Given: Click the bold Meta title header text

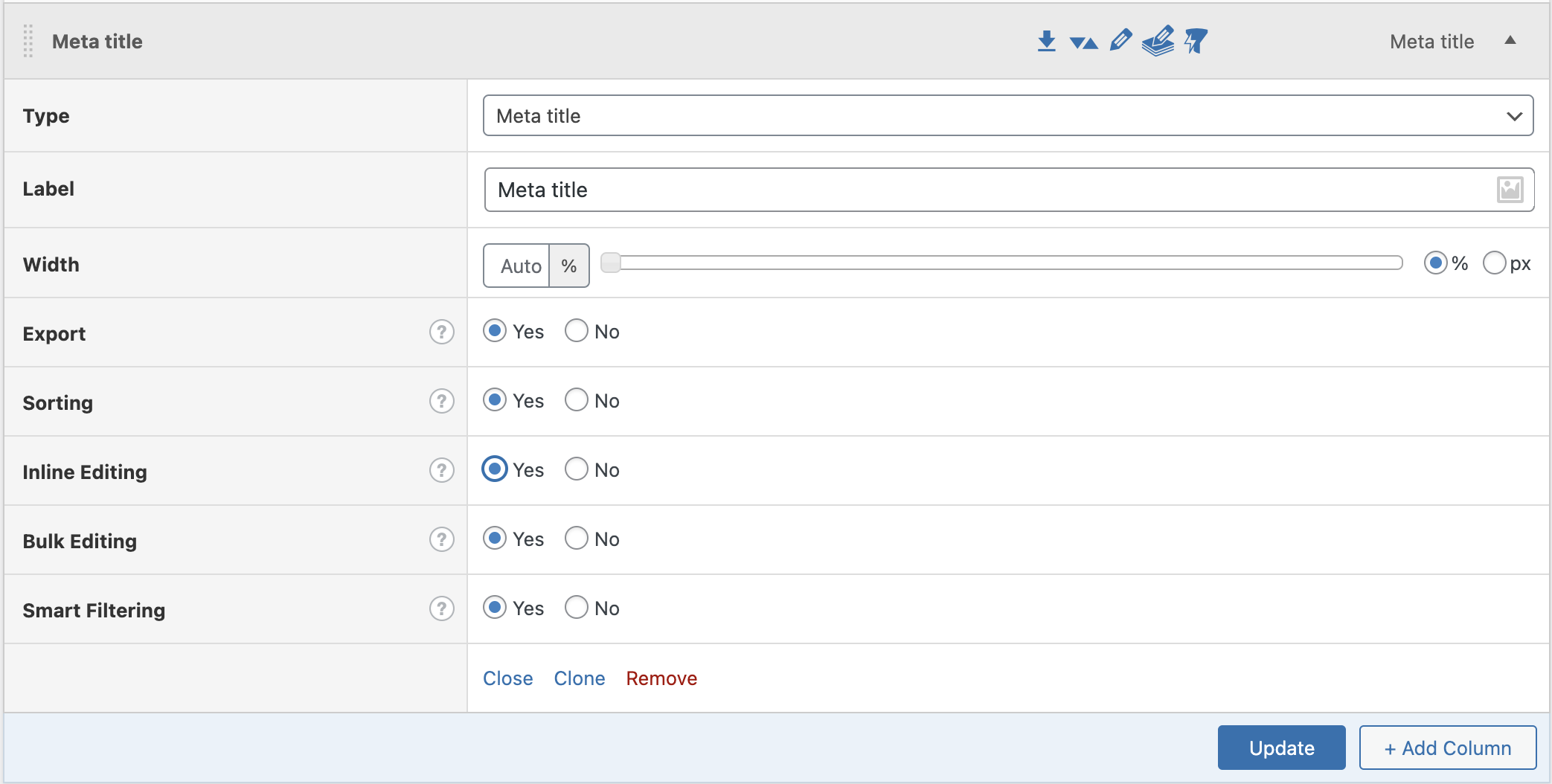Looking at the screenshot, I should click(x=97, y=42).
